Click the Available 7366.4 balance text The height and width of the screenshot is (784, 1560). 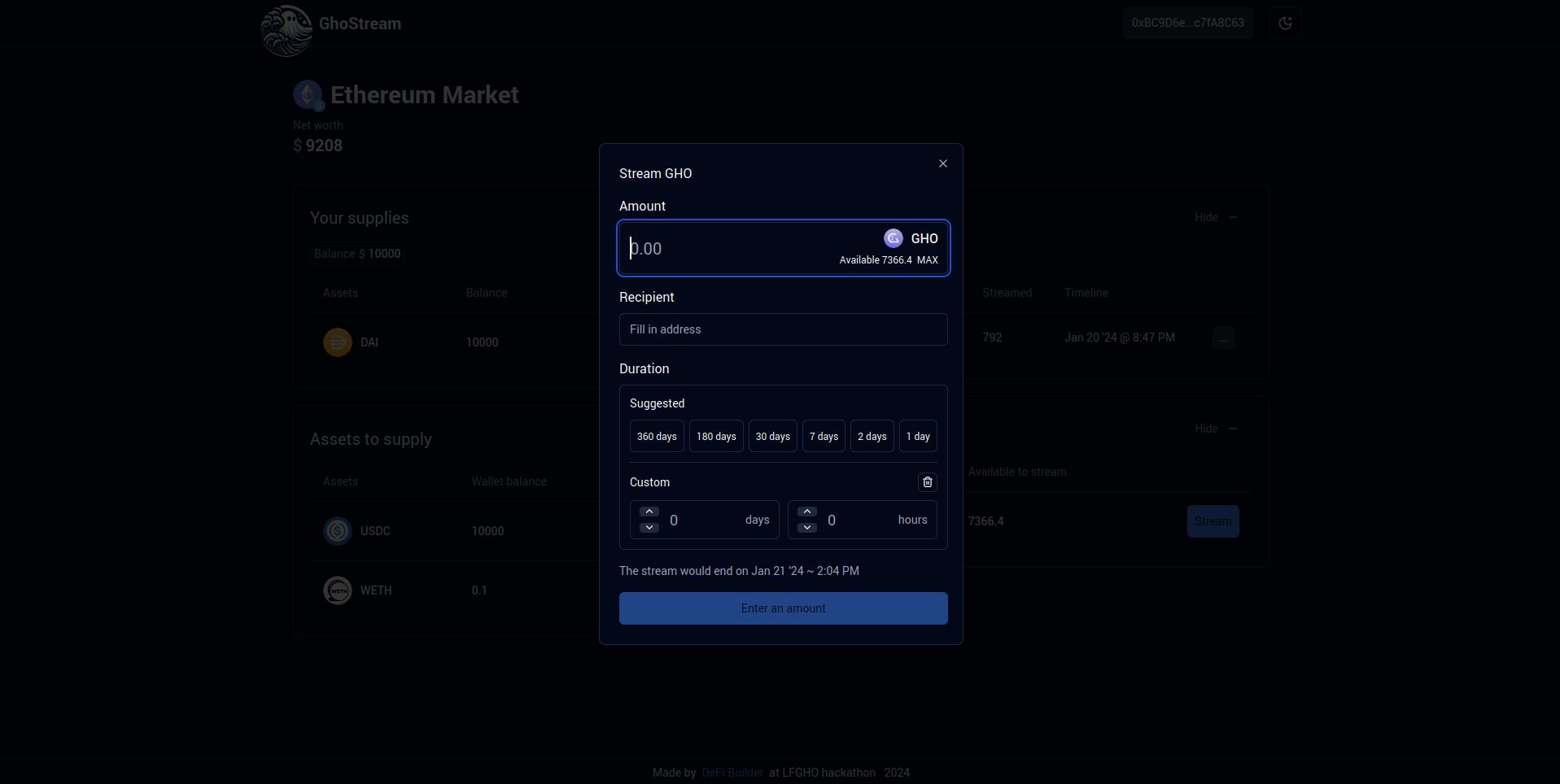(876, 260)
